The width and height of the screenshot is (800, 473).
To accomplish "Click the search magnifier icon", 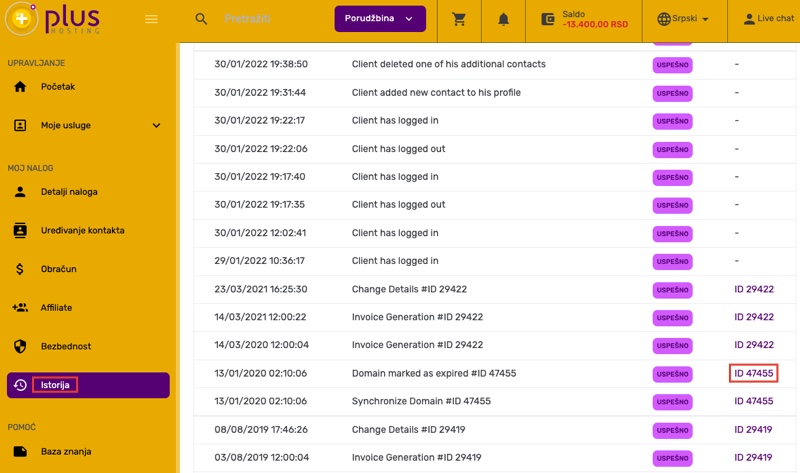I will coord(201,19).
